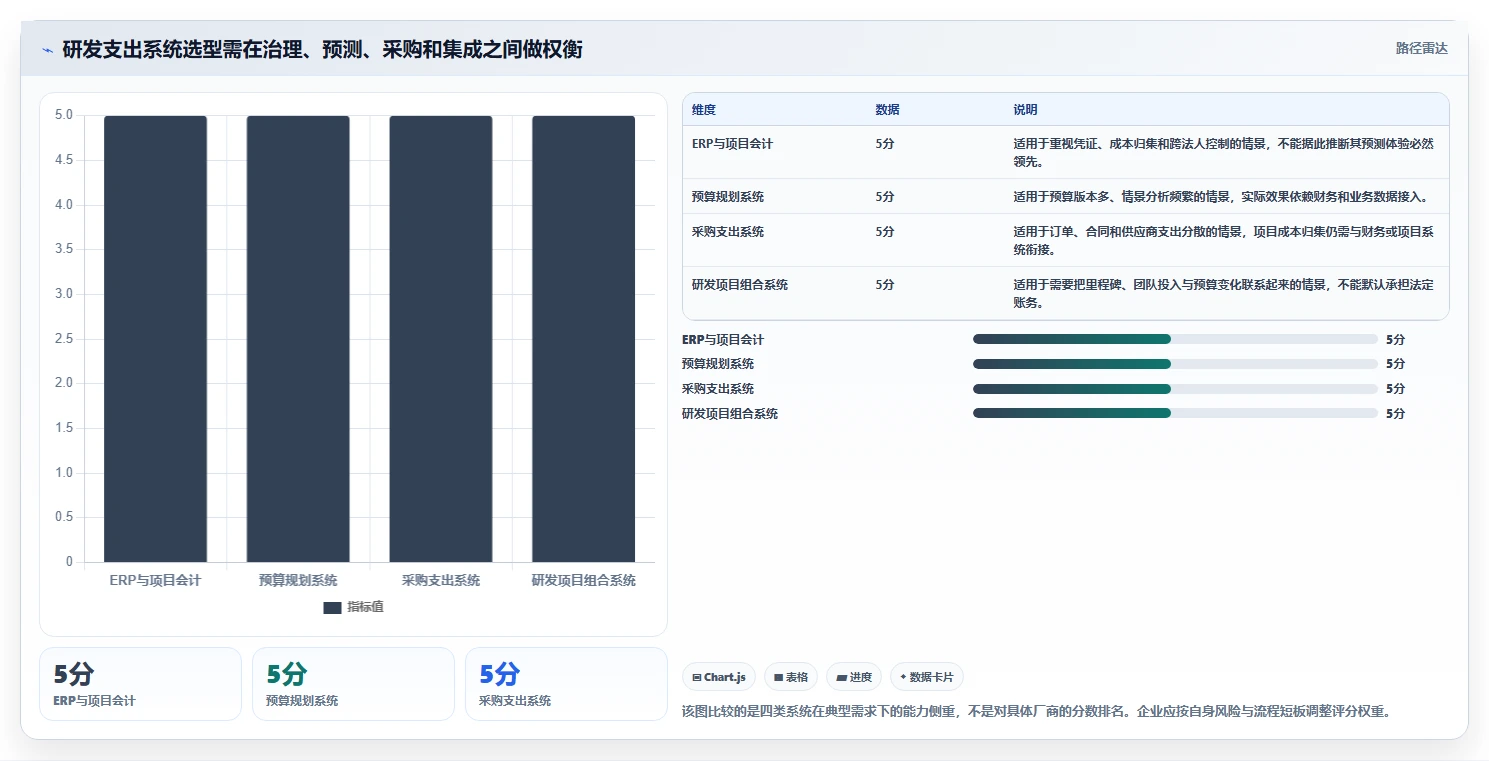1489x761 pixels.
Task: Click the 5分 value in ERP与项目会计 table row
Action: 885,144
